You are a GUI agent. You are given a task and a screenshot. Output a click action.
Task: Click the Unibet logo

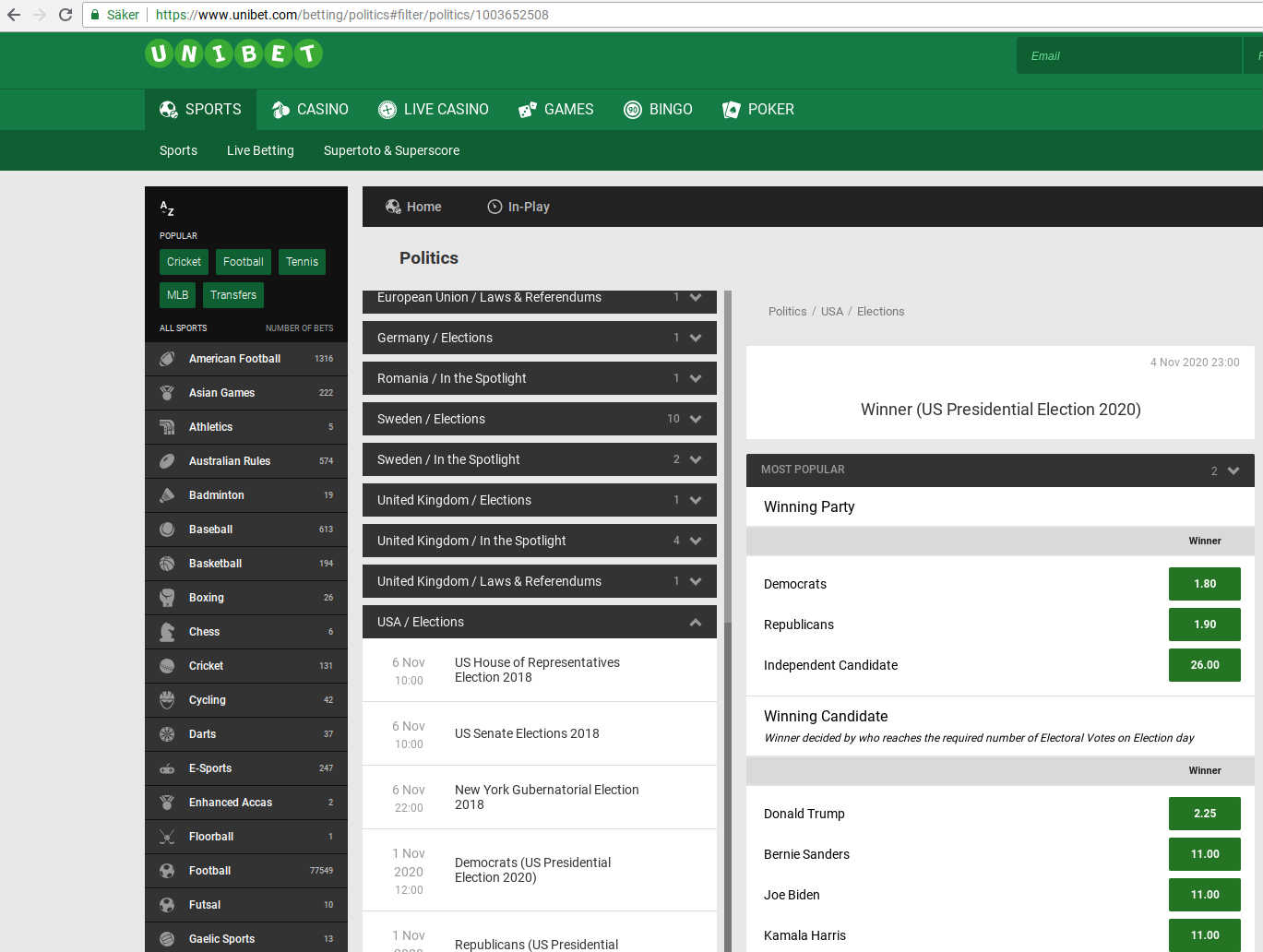(x=233, y=54)
